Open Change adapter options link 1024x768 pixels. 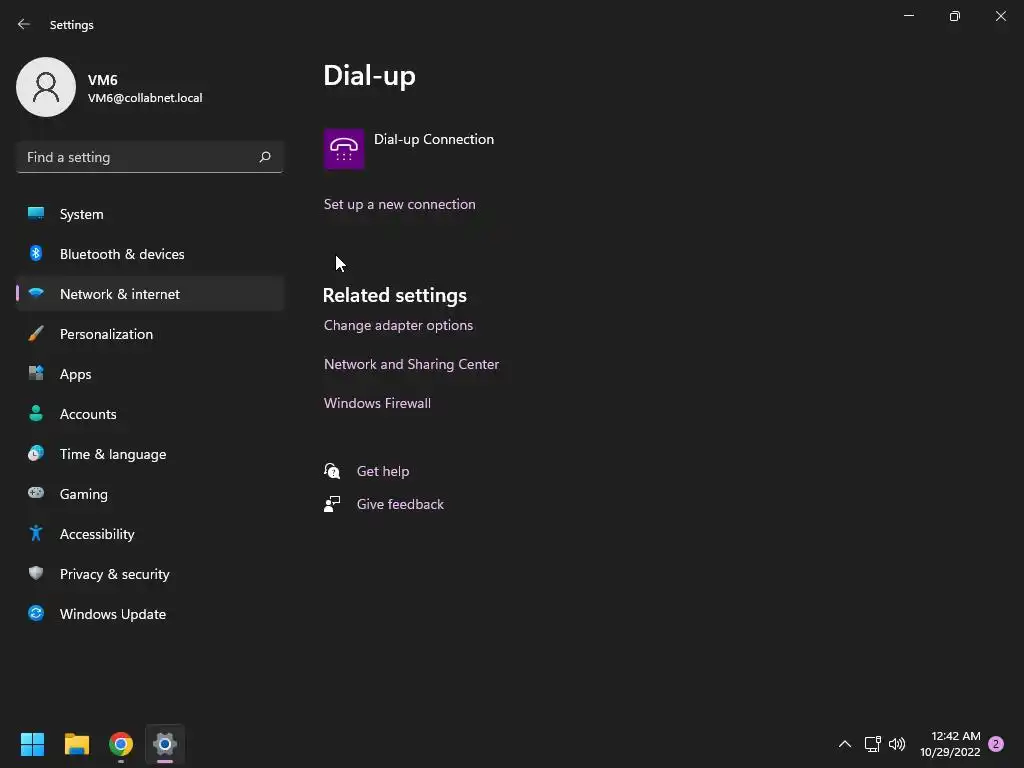click(398, 325)
